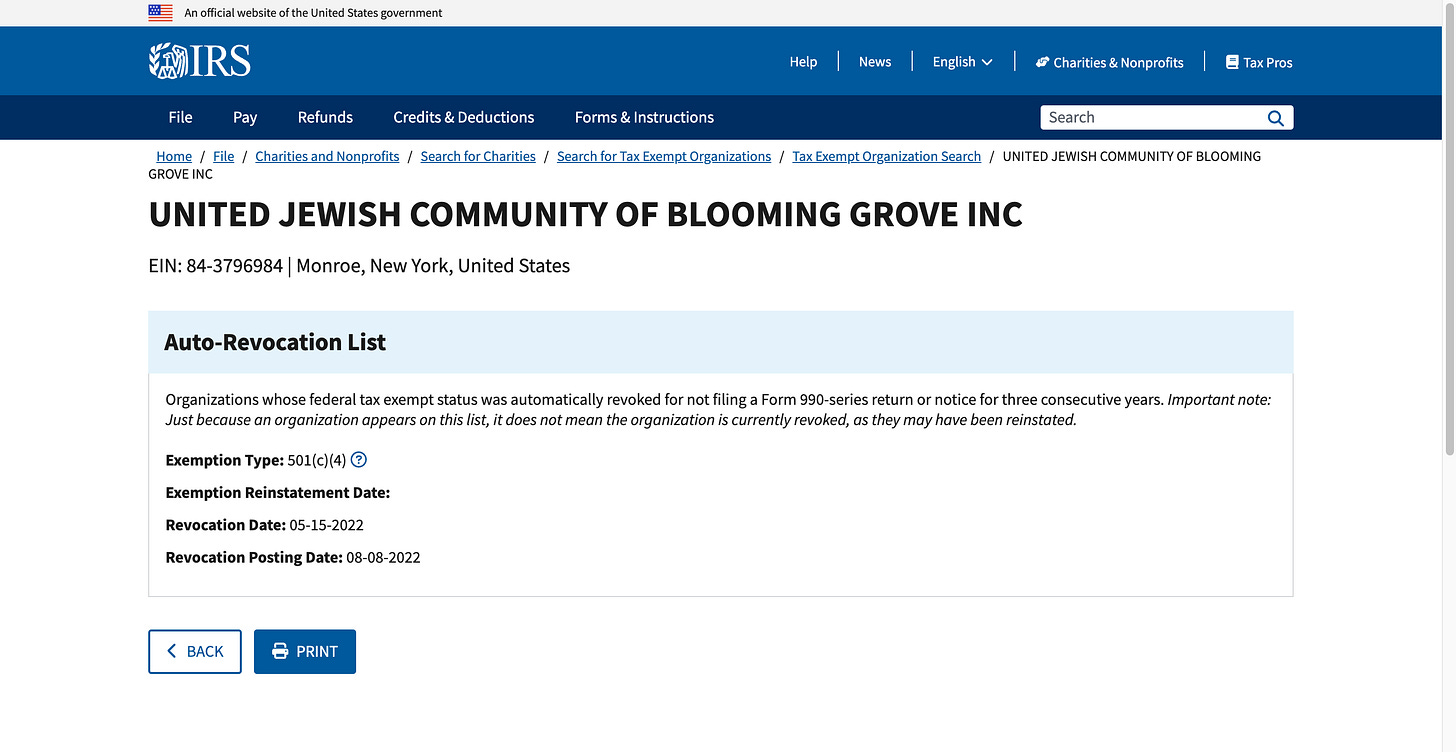This screenshot has width=1456, height=752.
Task: Open Search for Tax Exempt Organizations breadcrumb
Action: (664, 156)
